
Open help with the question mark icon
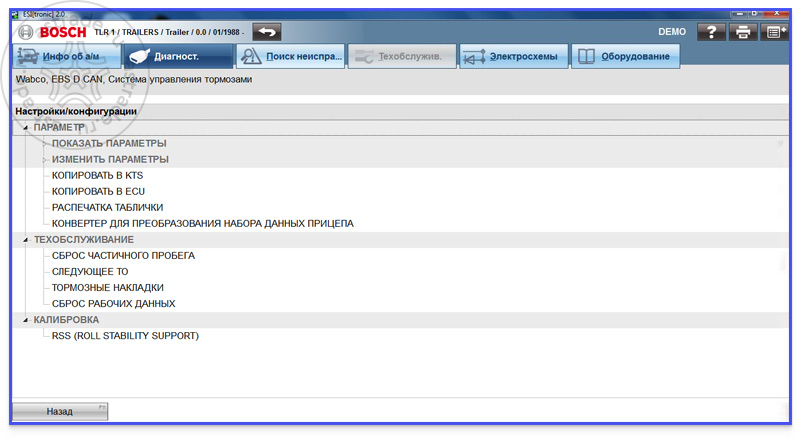(711, 32)
